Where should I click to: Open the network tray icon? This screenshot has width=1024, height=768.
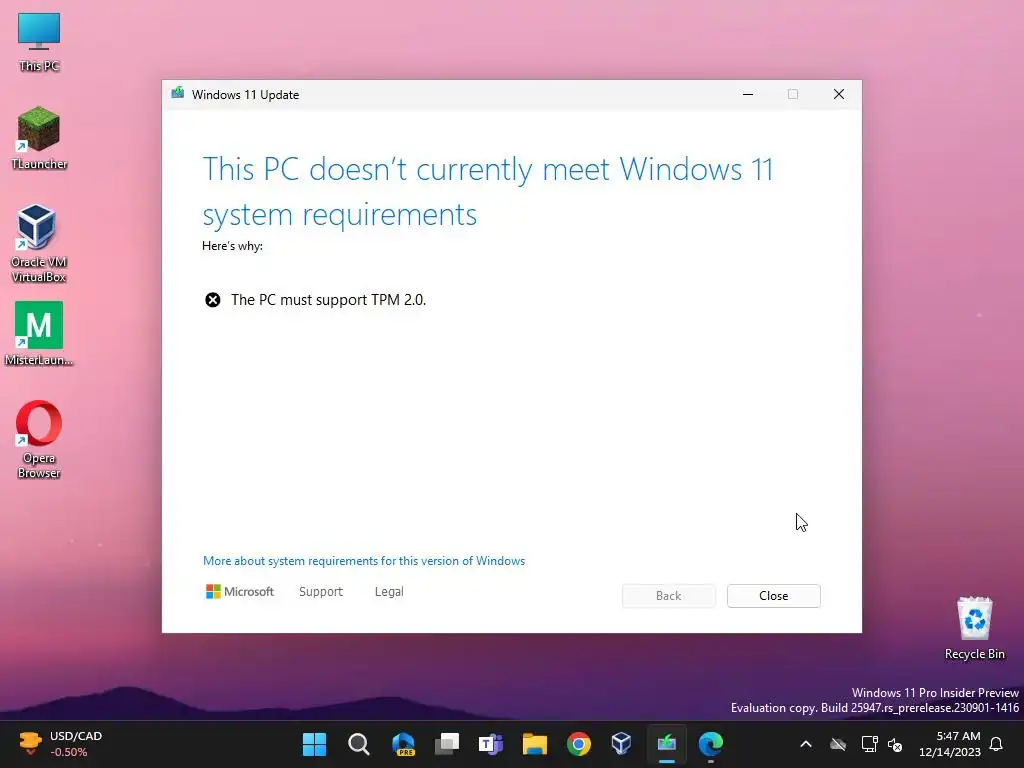click(869, 744)
